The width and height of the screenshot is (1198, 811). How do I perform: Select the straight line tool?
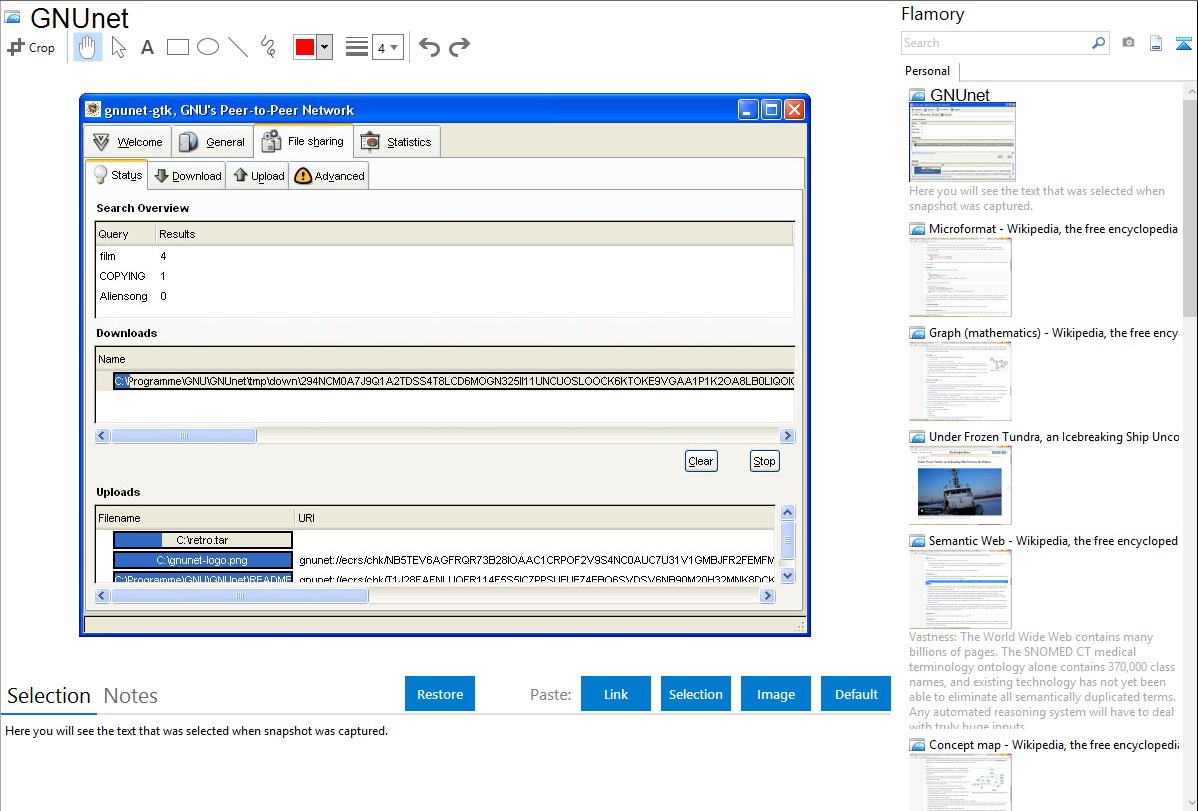[238, 47]
